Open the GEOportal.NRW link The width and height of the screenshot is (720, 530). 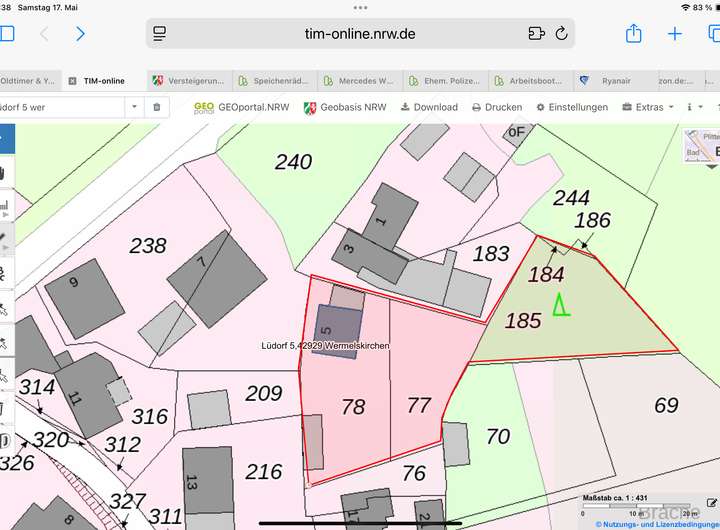coord(238,107)
